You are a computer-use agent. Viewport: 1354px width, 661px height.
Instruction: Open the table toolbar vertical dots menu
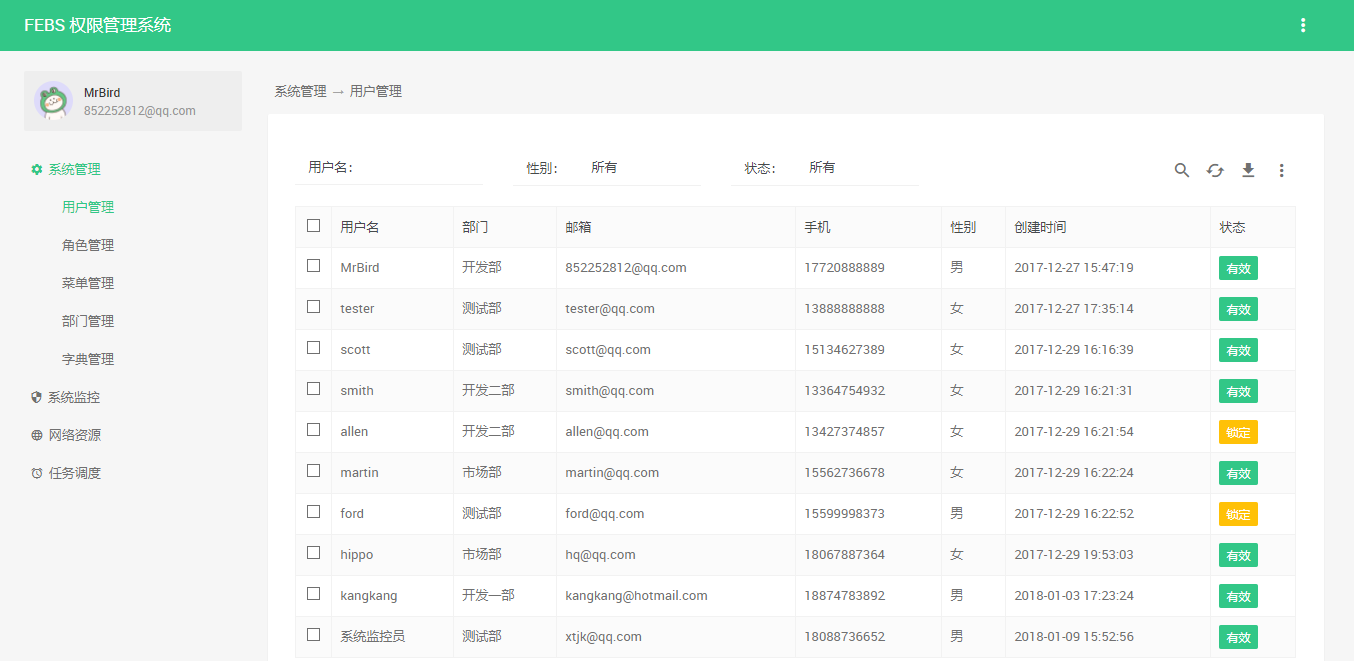pos(1281,170)
